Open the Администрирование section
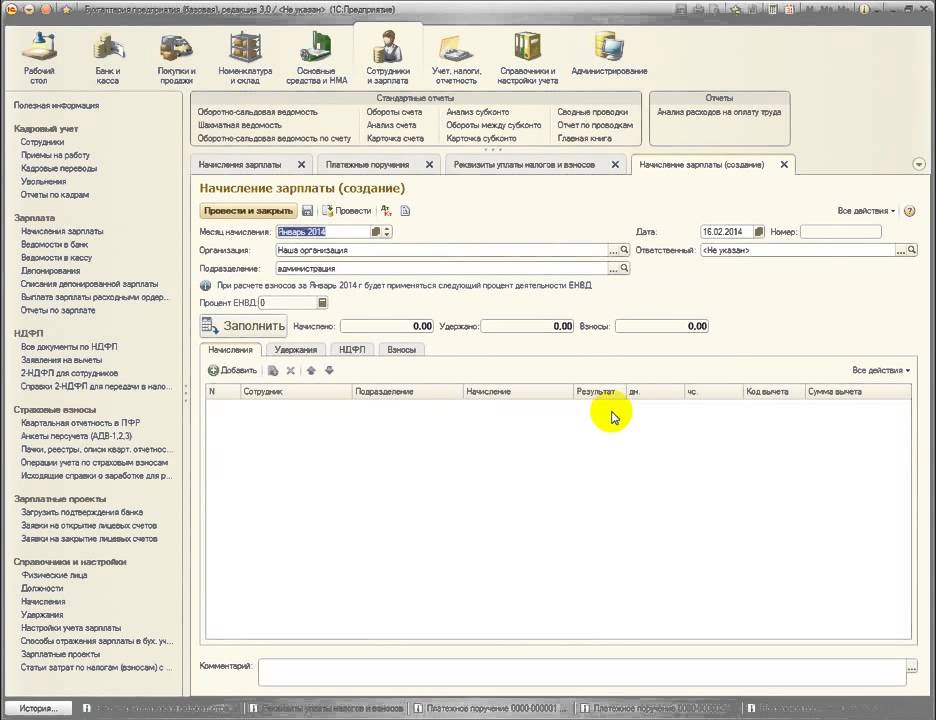The image size is (936, 720). coord(609,54)
